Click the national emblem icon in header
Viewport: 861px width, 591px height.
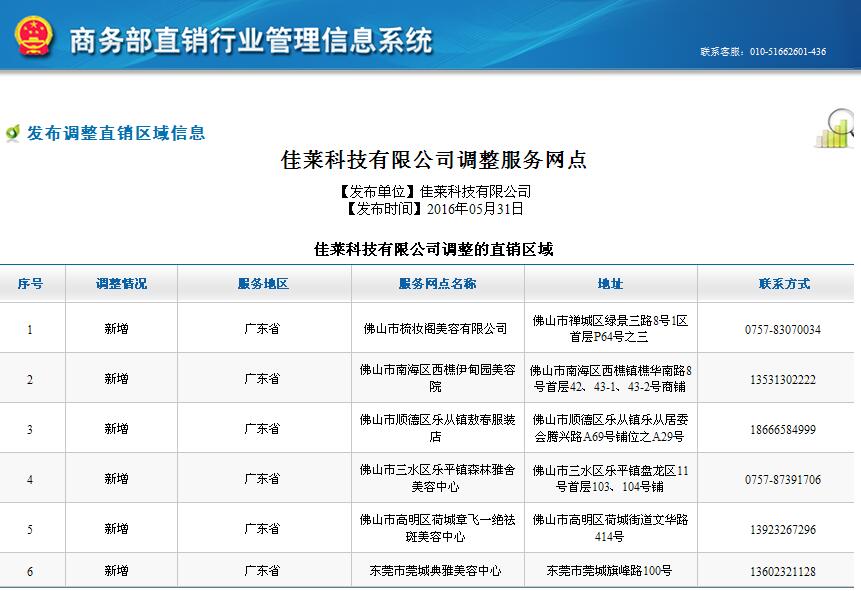click(x=34, y=37)
